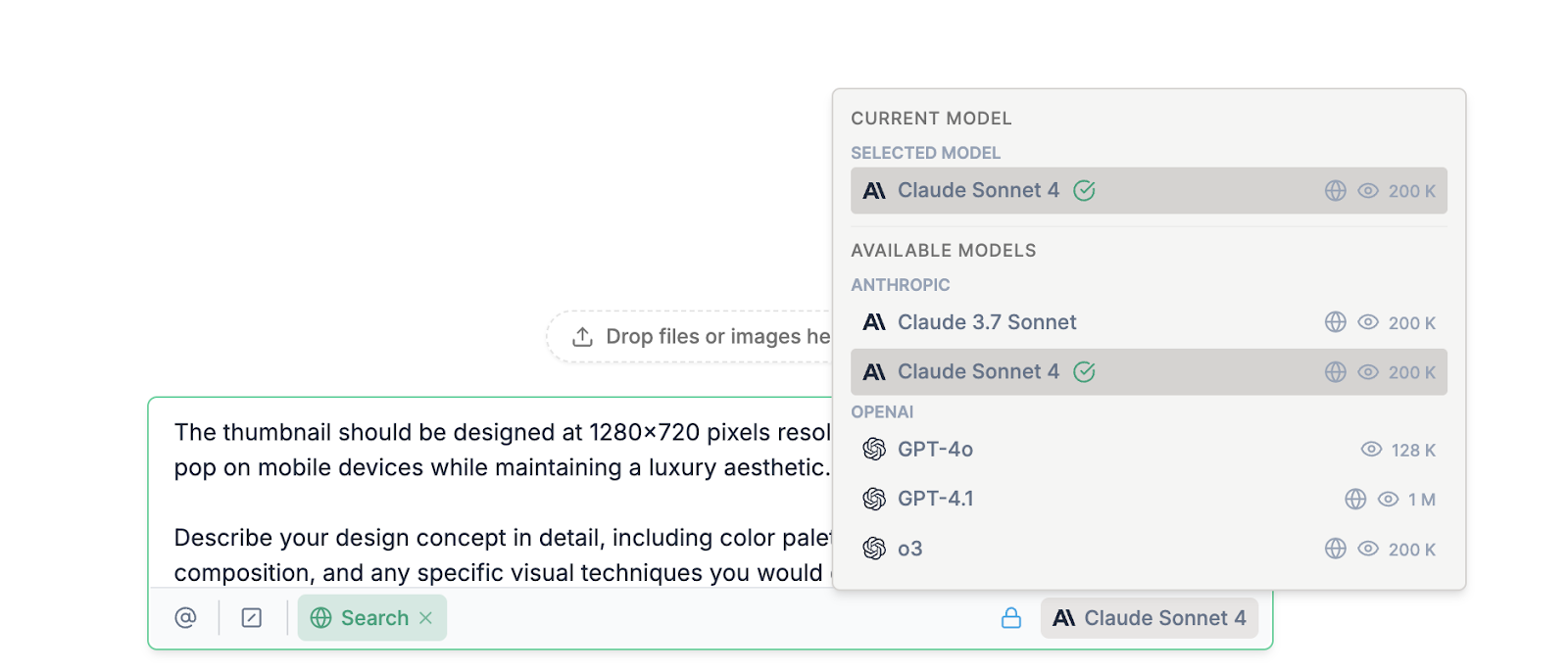The width and height of the screenshot is (1568, 672).
Task: Click the eye icon in Selected Model row
Action: click(1368, 191)
